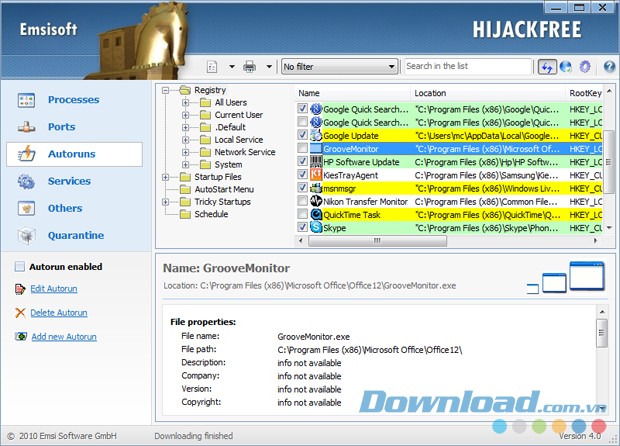
Task: Click the Nikon Transfer Monitor icon
Action: (x=316, y=201)
